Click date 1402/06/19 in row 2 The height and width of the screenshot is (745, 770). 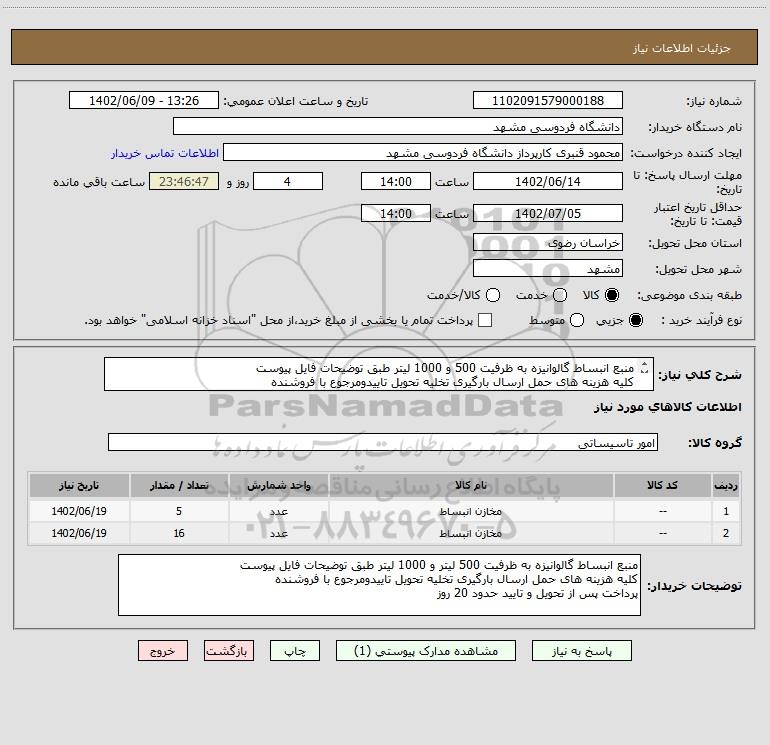79,533
